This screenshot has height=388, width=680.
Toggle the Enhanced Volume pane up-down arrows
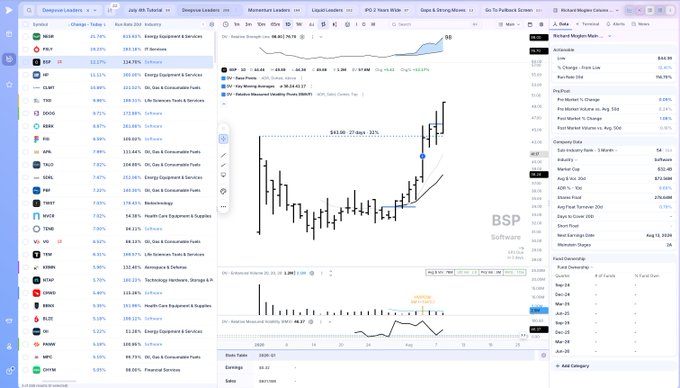[330, 273]
